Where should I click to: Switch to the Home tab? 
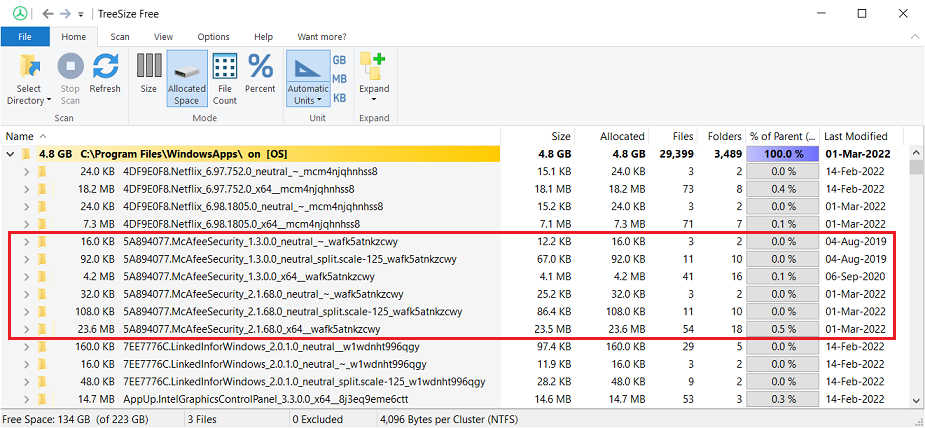(74, 37)
